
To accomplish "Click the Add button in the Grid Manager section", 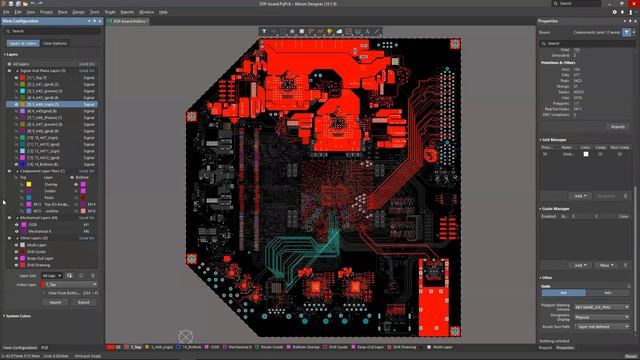I will [x=580, y=196].
